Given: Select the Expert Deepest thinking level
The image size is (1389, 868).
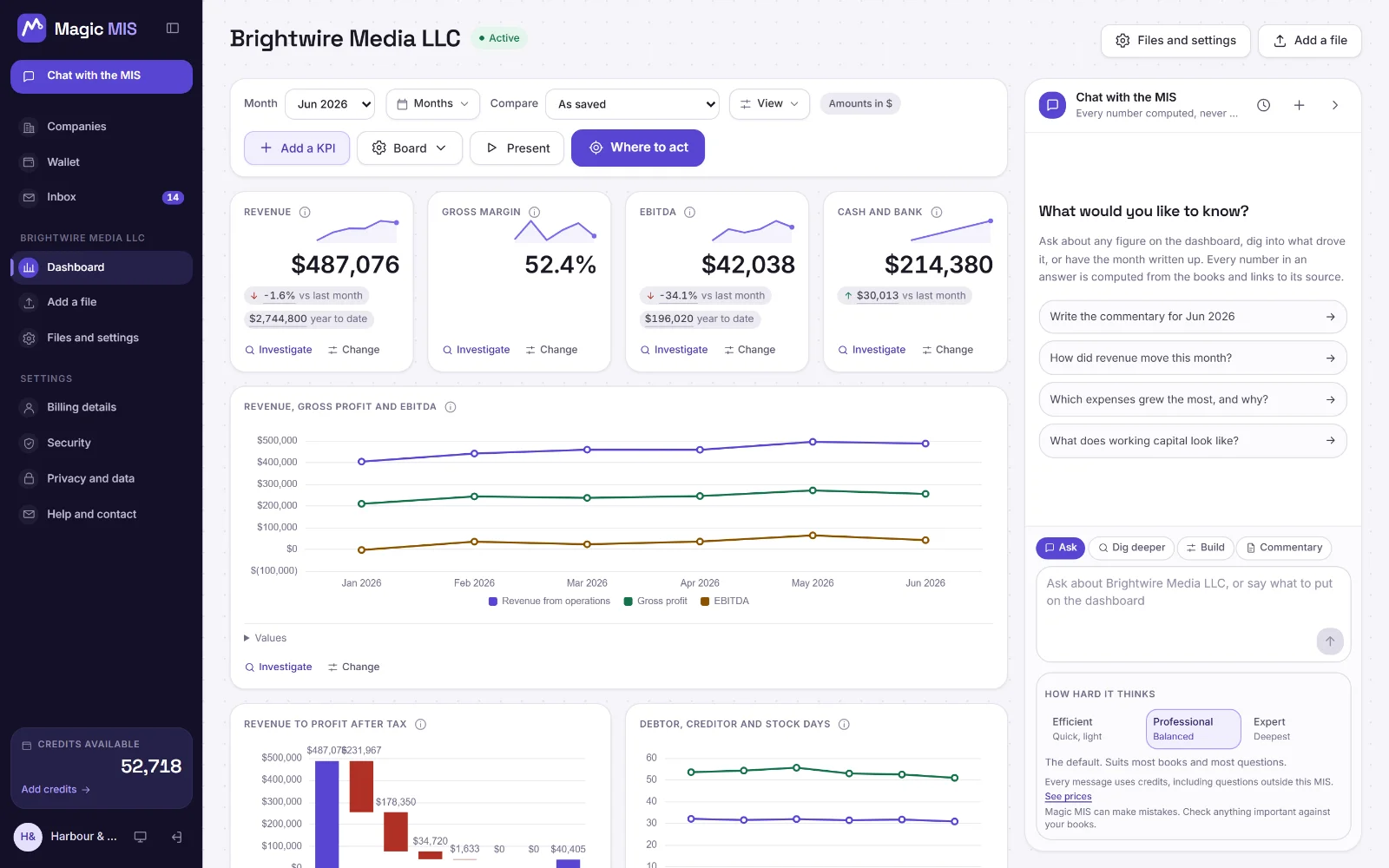Looking at the screenshot, I should [1294, 729].
